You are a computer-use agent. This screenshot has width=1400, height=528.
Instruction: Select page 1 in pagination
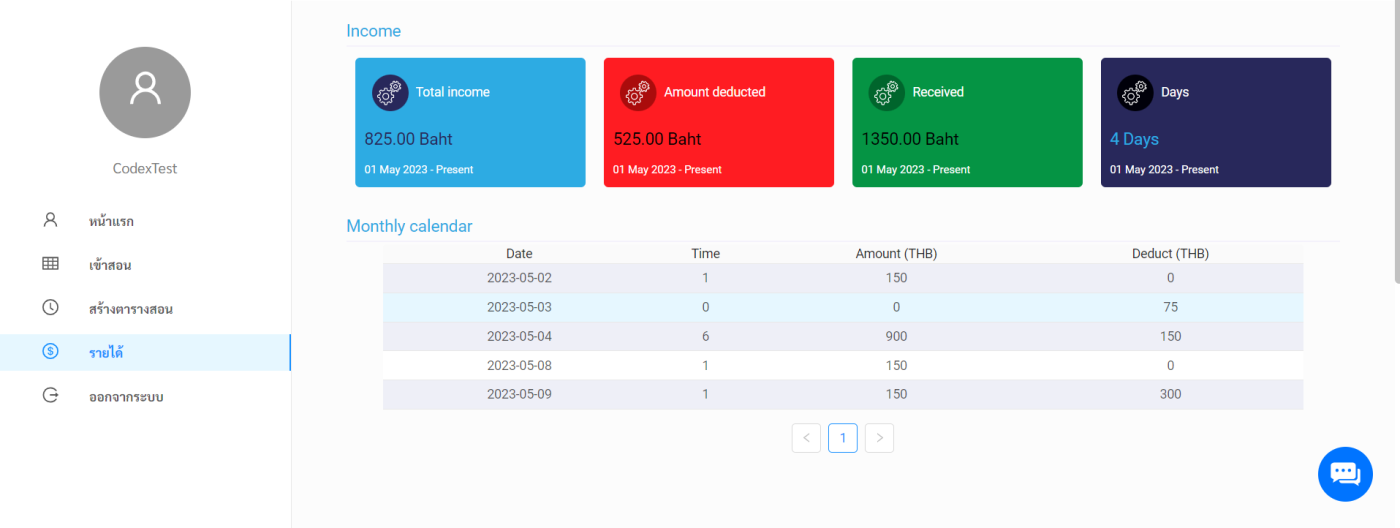(x=843, y=438)
